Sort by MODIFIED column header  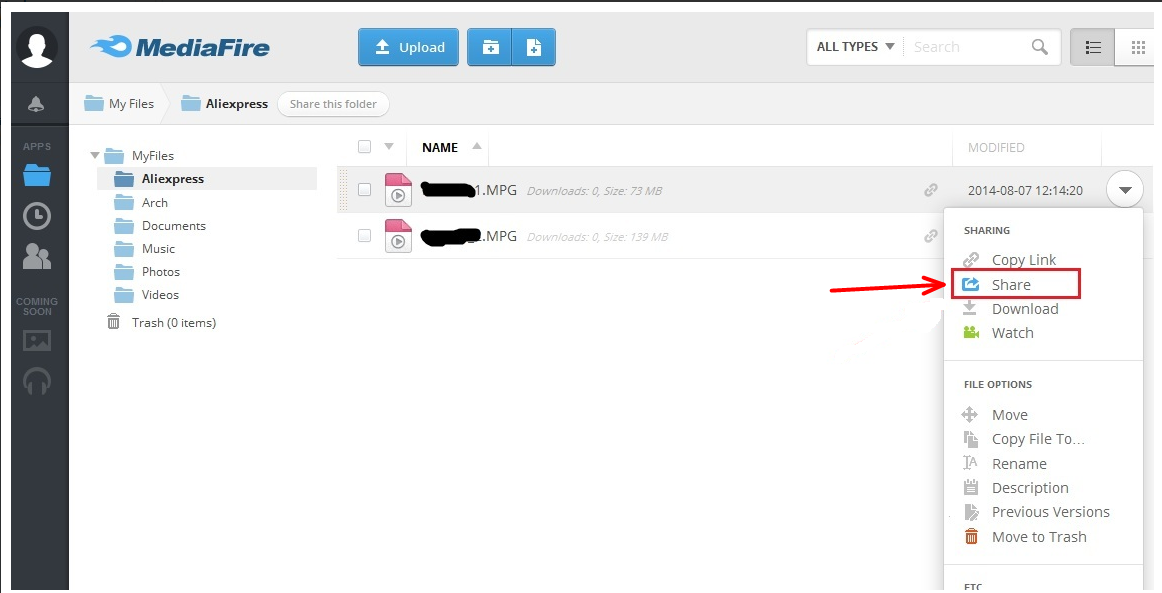pos(996,148)
